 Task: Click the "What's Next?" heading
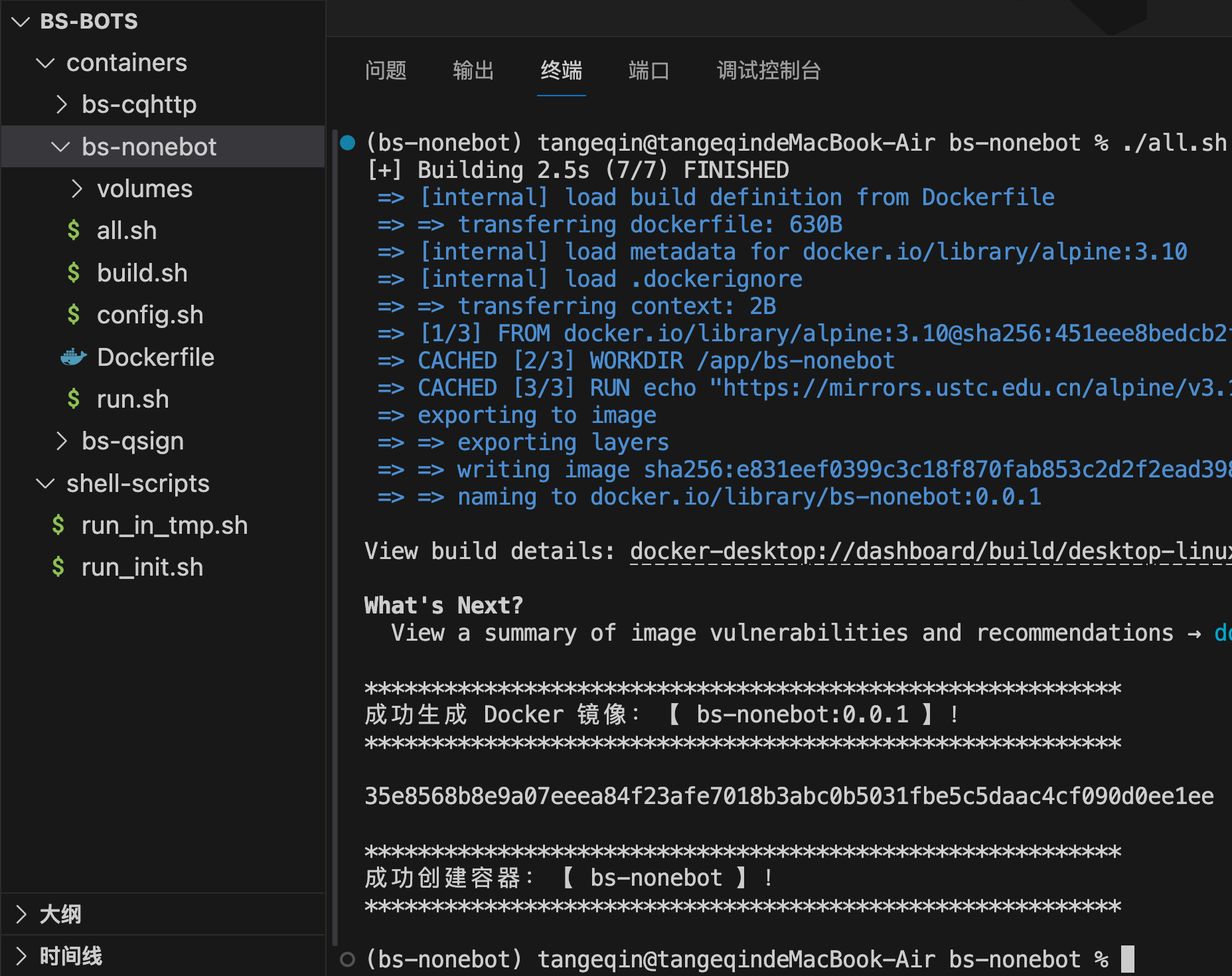[x=443, y=606]
